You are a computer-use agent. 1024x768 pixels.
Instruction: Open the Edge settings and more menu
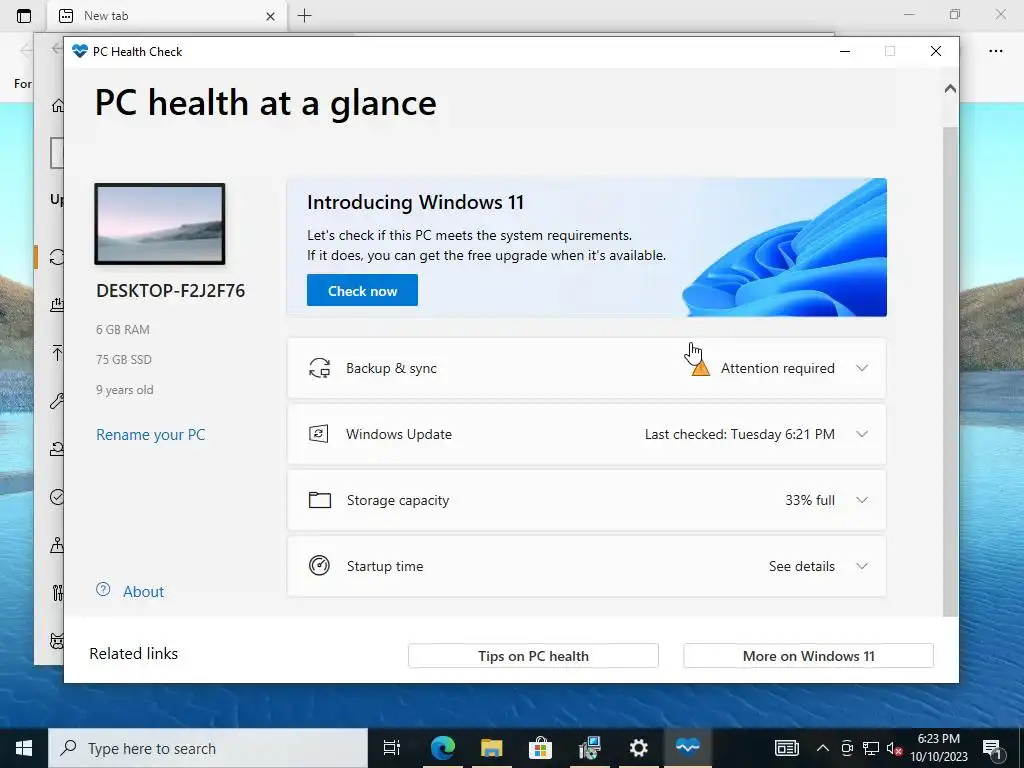(x=995, y=51)
